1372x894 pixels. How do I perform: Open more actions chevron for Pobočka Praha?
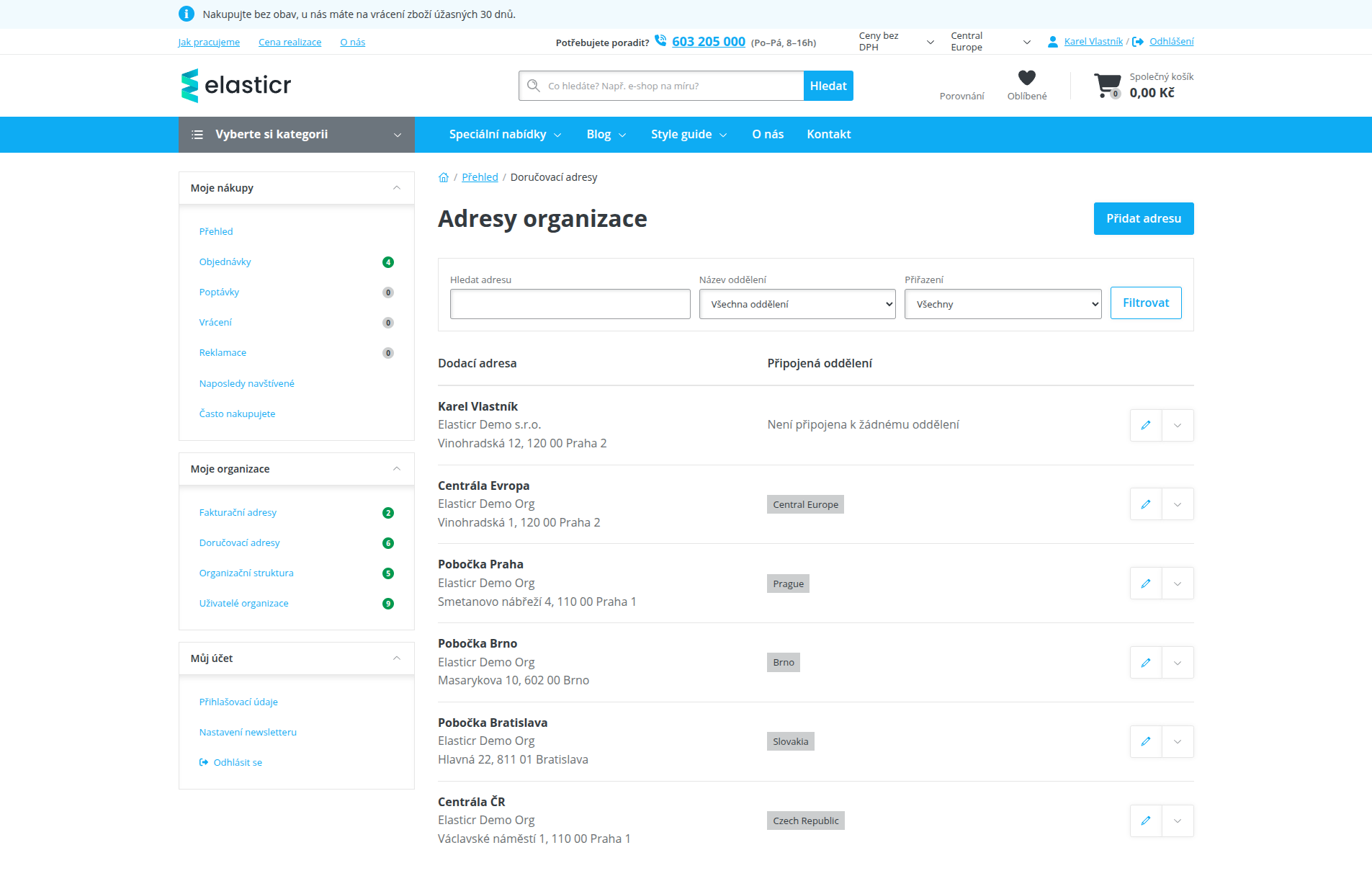coord(1178,584)
